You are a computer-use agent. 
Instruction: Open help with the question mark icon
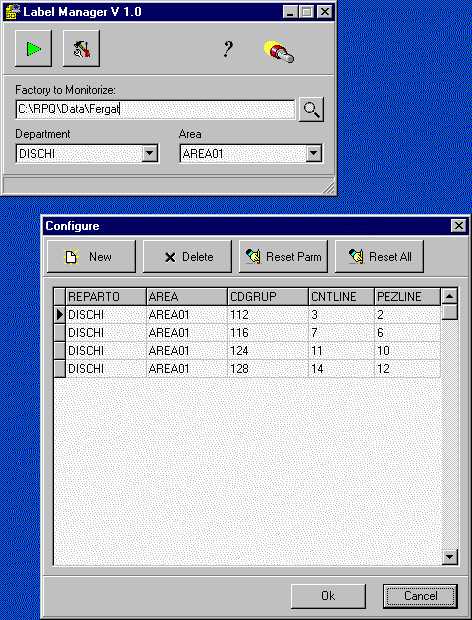point(228,49)
